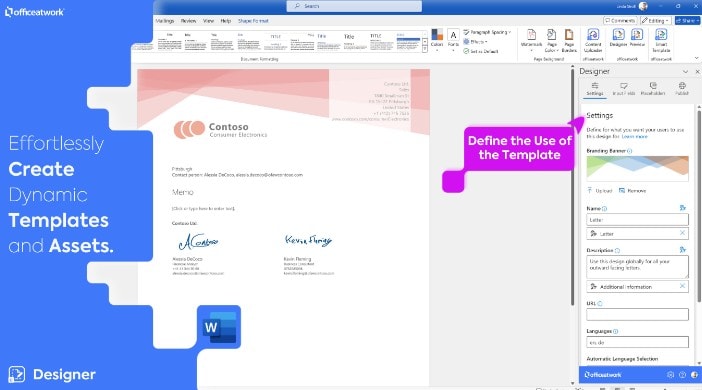This screenshot has width=702, height=390.
Task: Remove the branding banner
Action: pyautogui.click(x=632, y=191)
